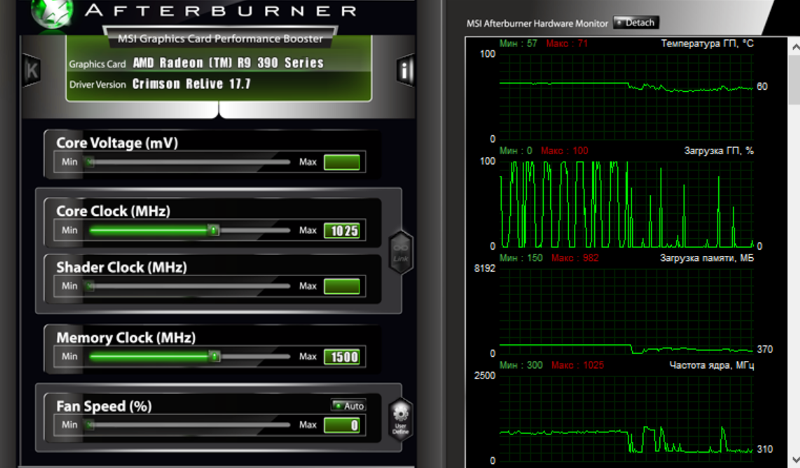Image resolution: width=800 pixels, height=468 pixels.
Task: Toggle Auto fan speed mode
Action: (x=348, y=406)
